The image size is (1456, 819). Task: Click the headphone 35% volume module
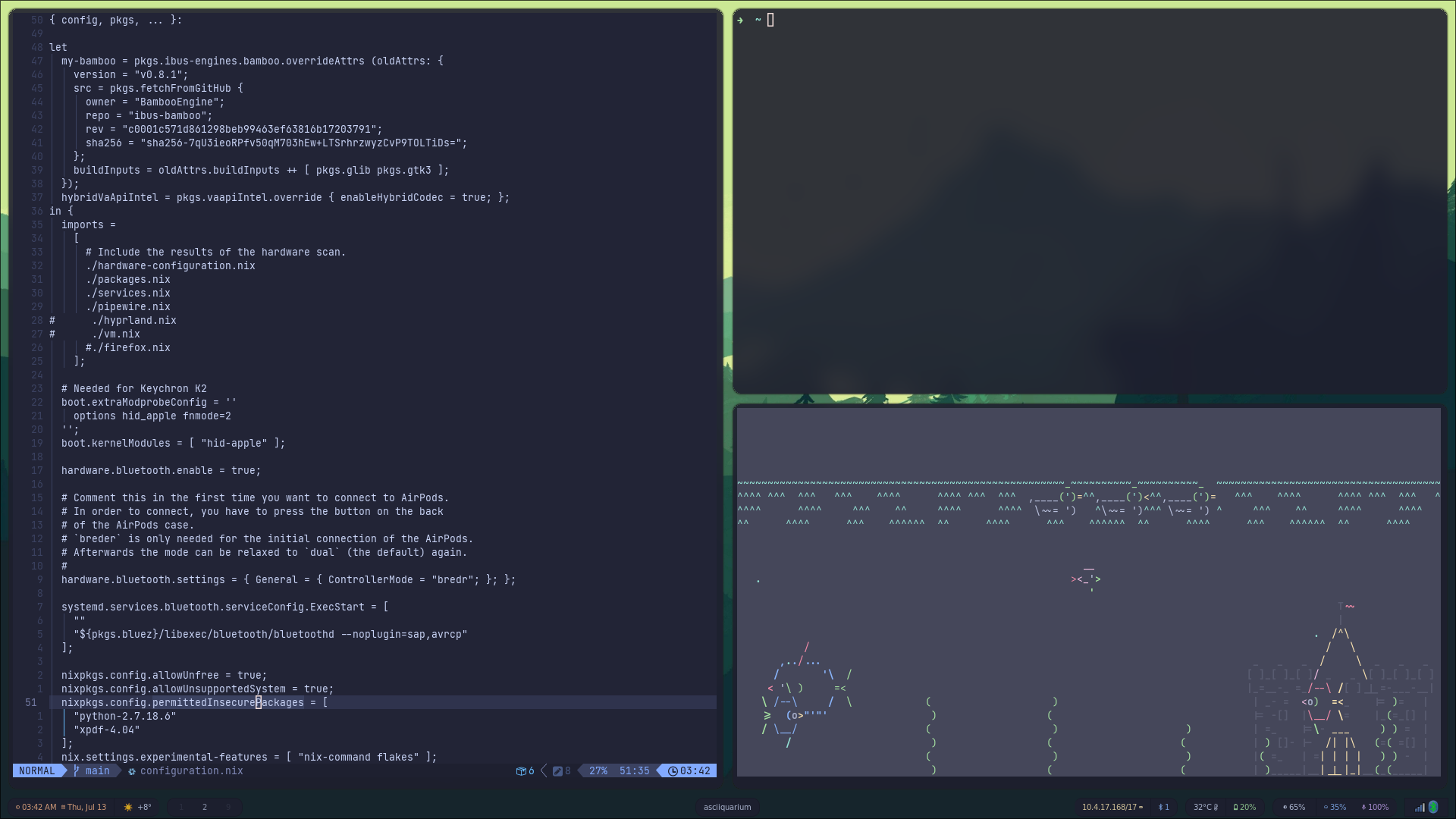(1335, 807)
